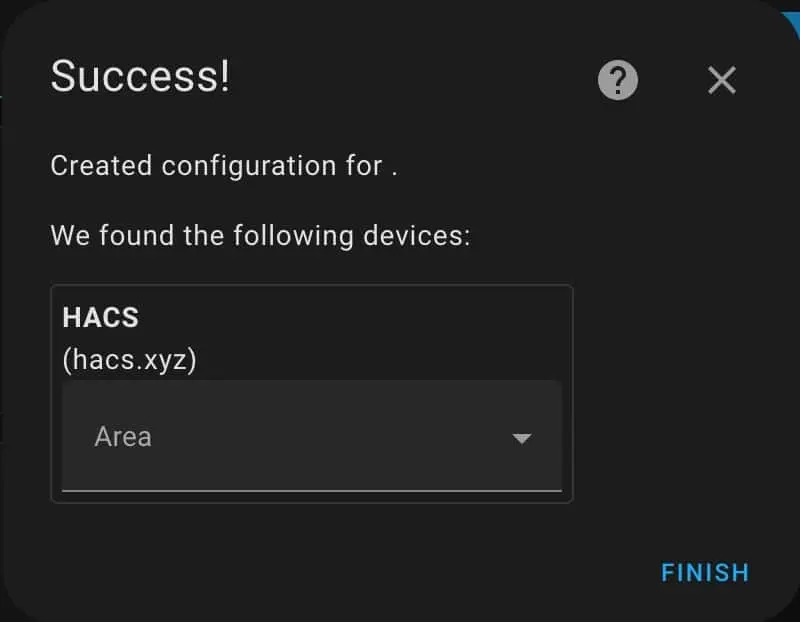
Task: Expand the Area dropdown arrow
Action: point(521,438)
